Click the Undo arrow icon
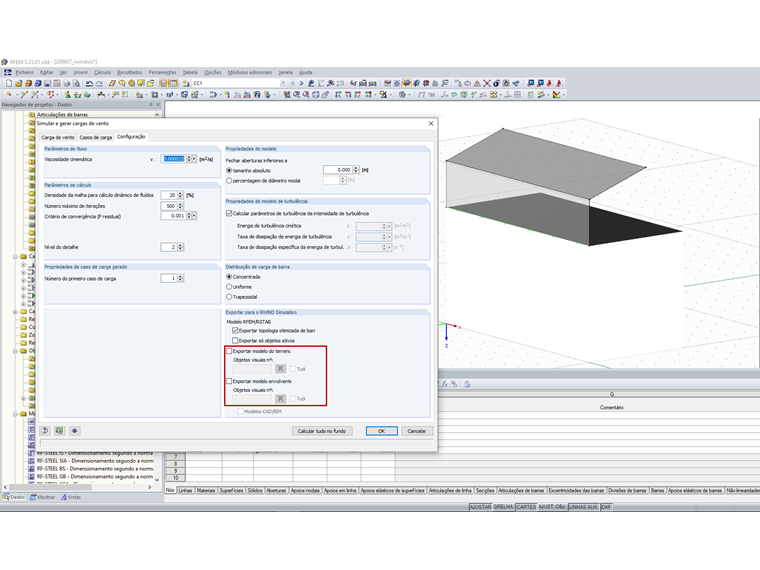 (x=89, y=83)
